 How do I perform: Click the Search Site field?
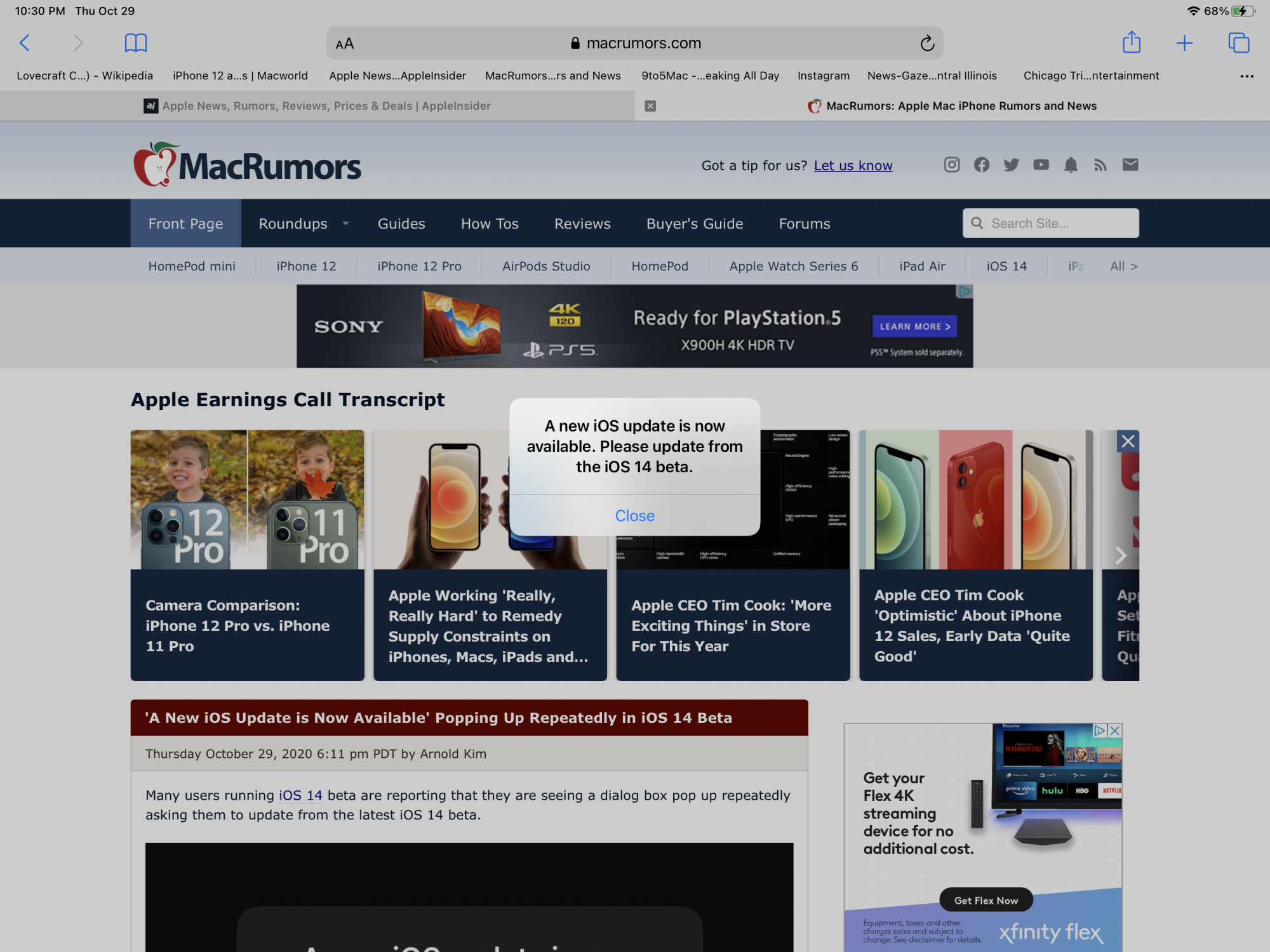[1051, 223]
